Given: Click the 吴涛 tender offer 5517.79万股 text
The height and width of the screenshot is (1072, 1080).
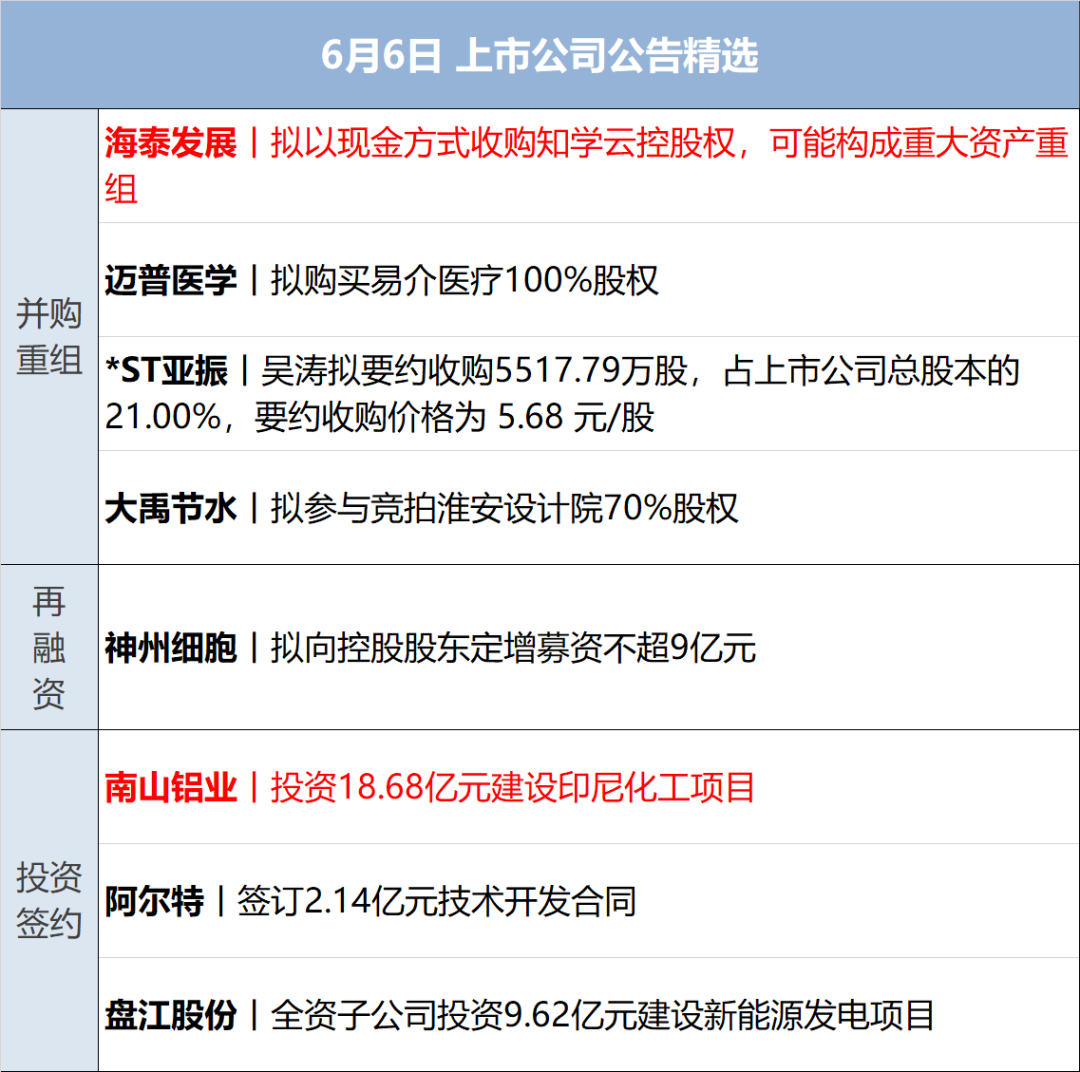Looking at the screenshot, I should coord(640,372).
